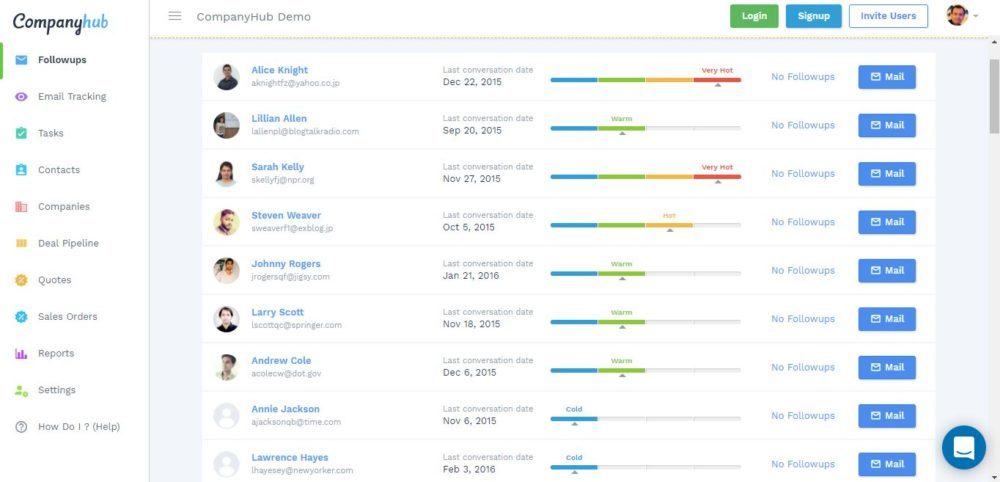Click the Deal Pipeline icon
This screenshot has width=1000, height=482.
pyautogui.click(x=21, y=243)
